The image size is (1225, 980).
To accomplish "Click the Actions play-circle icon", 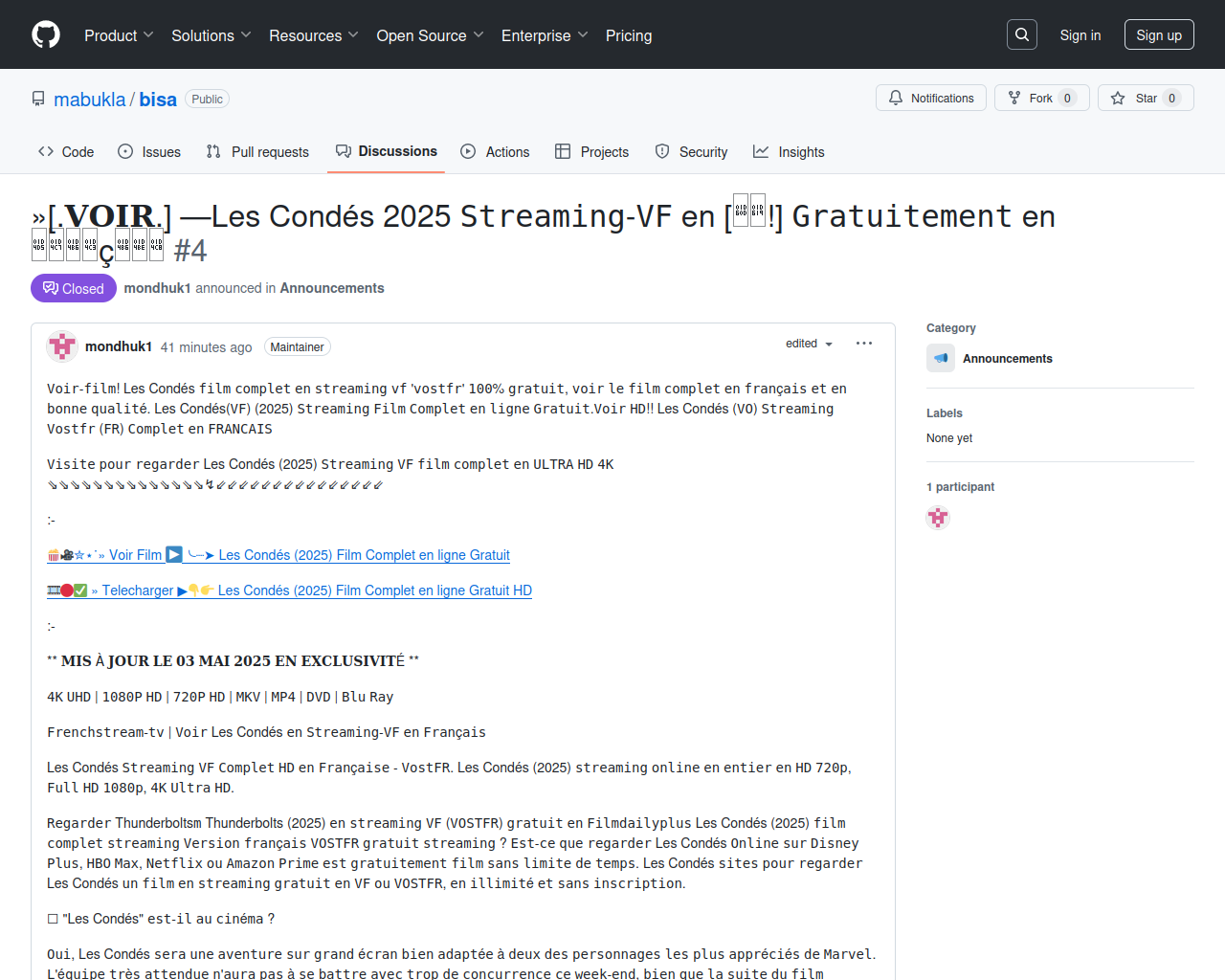I will click(x=468, y=151).
